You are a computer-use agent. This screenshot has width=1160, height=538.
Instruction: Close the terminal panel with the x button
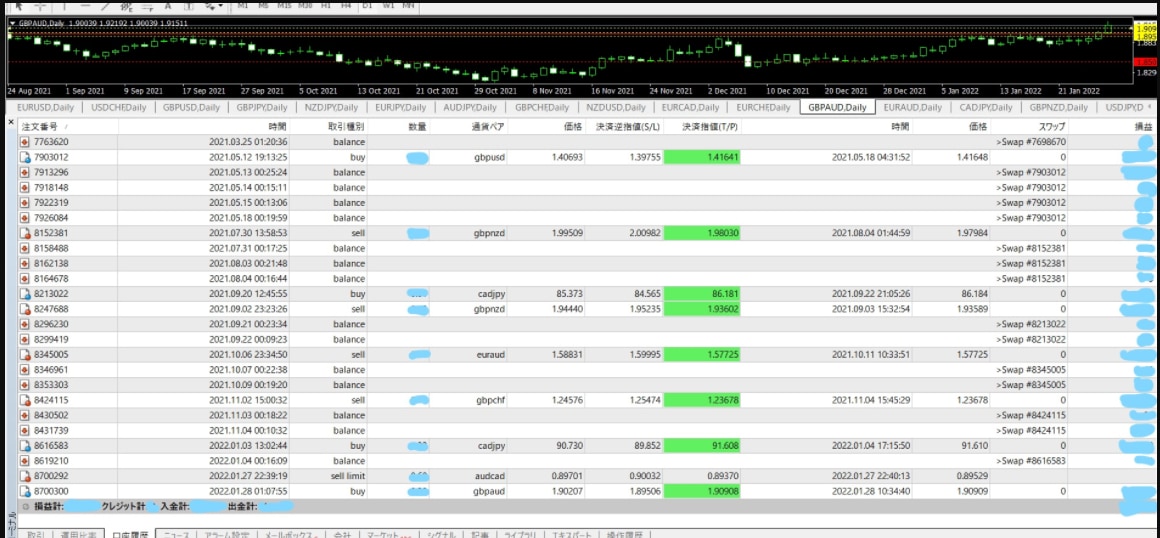point(10,121)
